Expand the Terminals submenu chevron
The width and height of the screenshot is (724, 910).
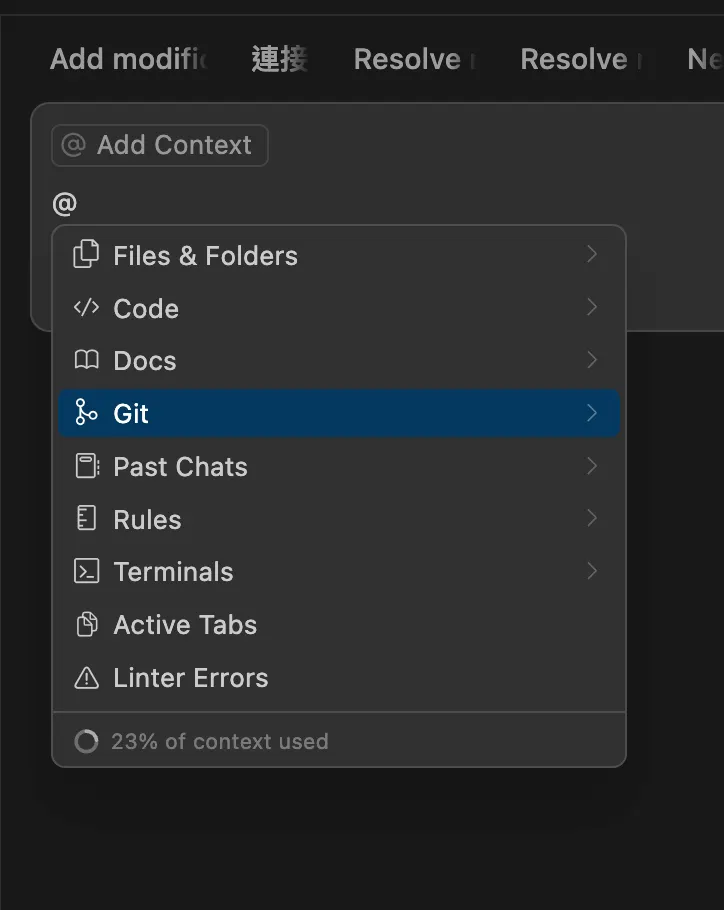[592, 571]
